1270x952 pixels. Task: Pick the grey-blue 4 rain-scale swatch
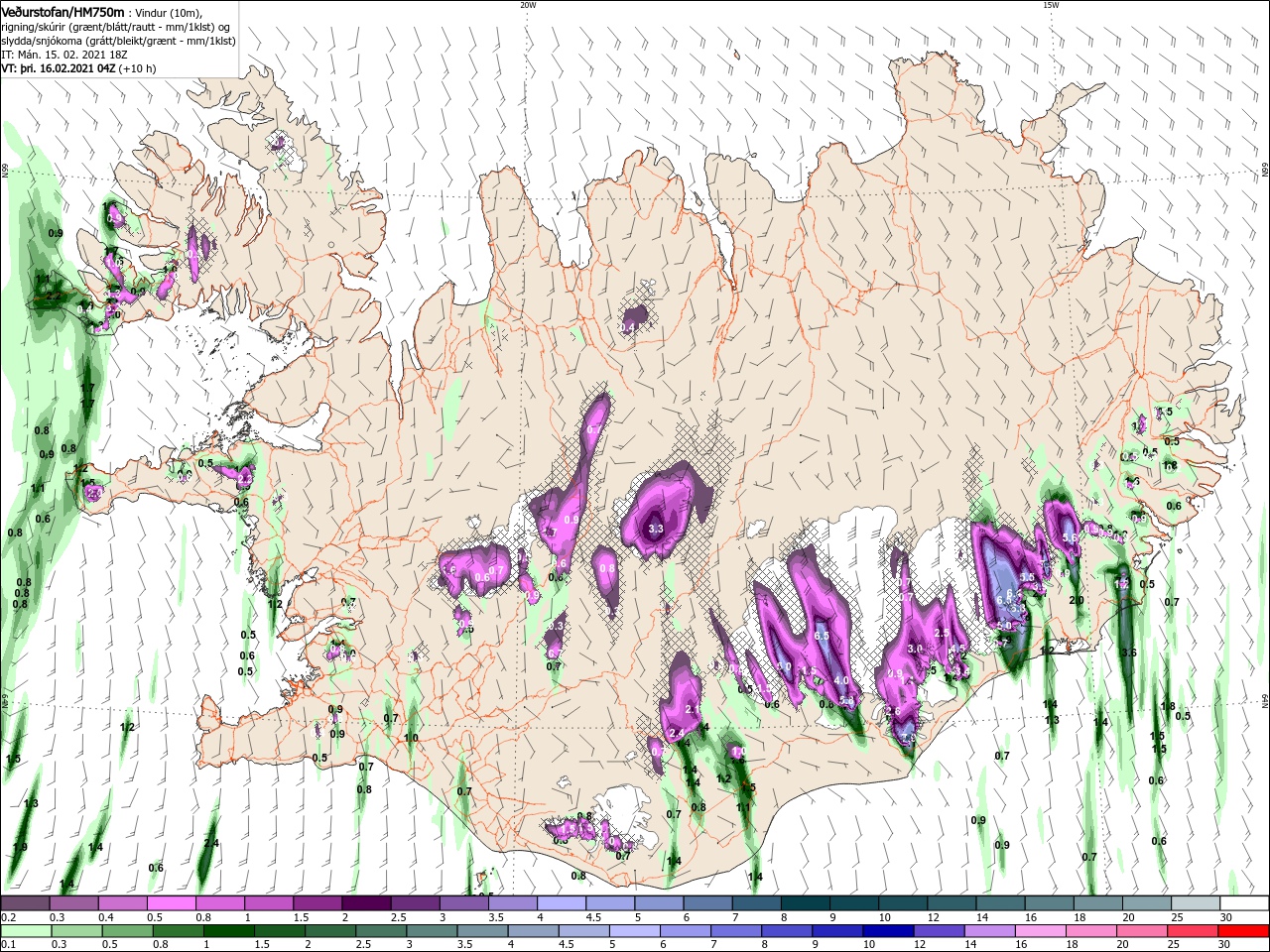point(533,931)
